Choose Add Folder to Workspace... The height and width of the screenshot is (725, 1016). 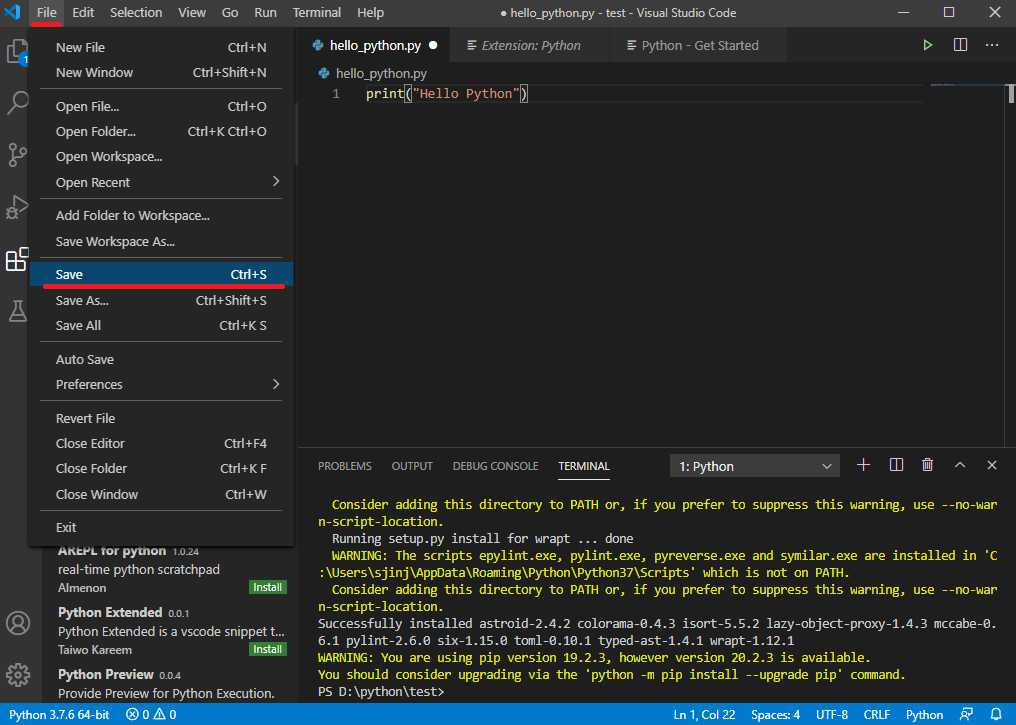(161, 216)
